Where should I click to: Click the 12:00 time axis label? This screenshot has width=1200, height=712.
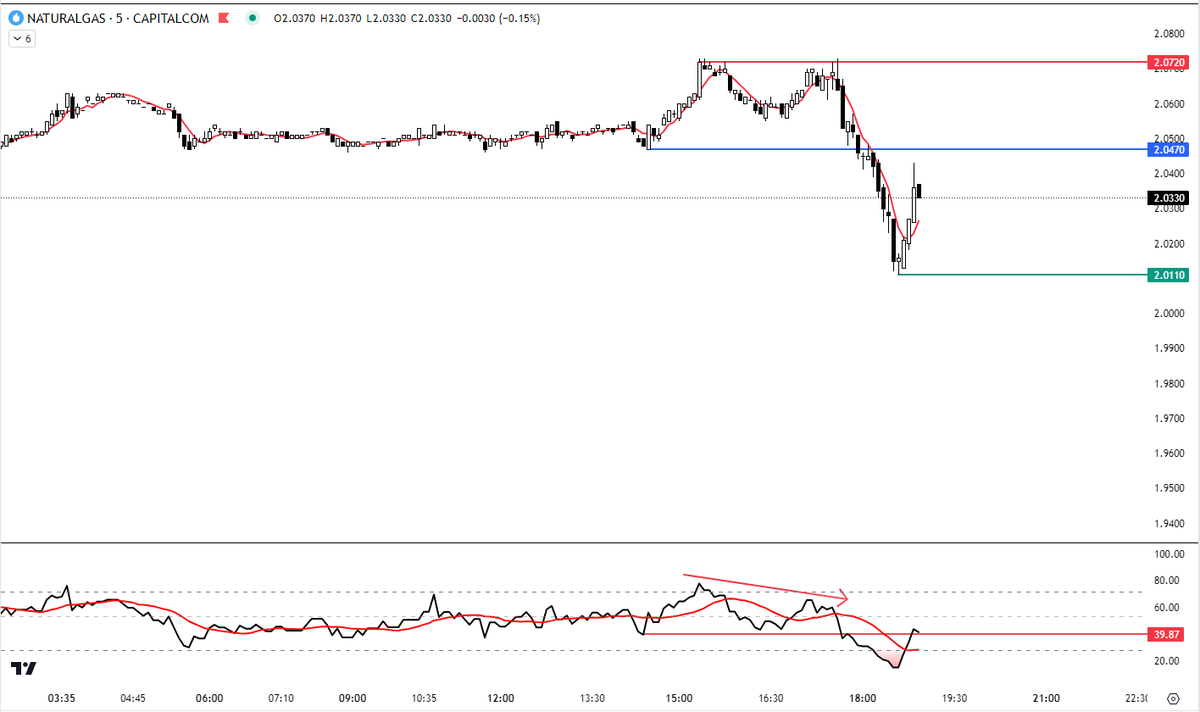pos(501,699)
